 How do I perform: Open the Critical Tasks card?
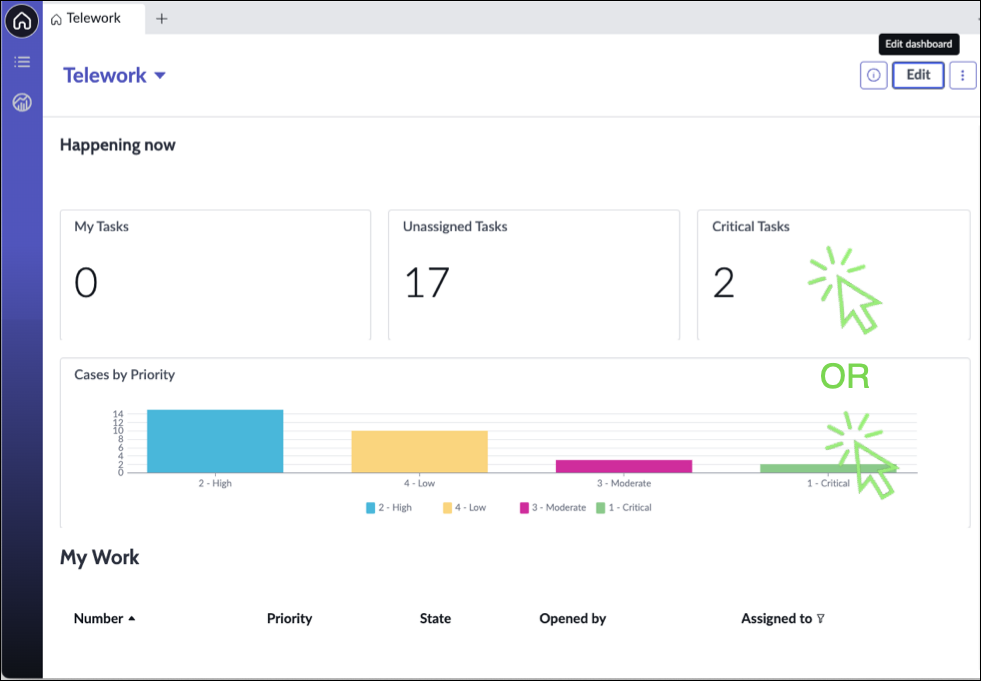click(832, 274)
